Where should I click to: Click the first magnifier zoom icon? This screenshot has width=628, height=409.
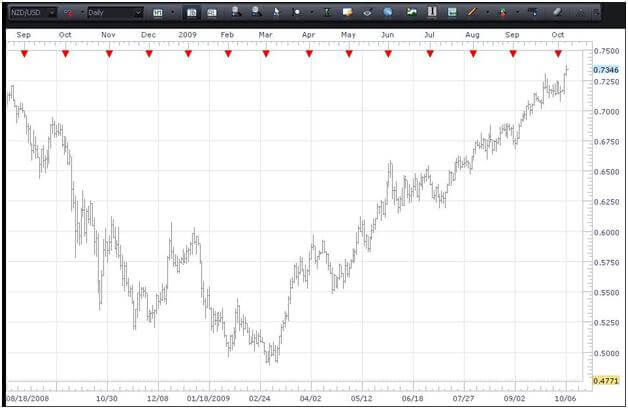[236, 12]
